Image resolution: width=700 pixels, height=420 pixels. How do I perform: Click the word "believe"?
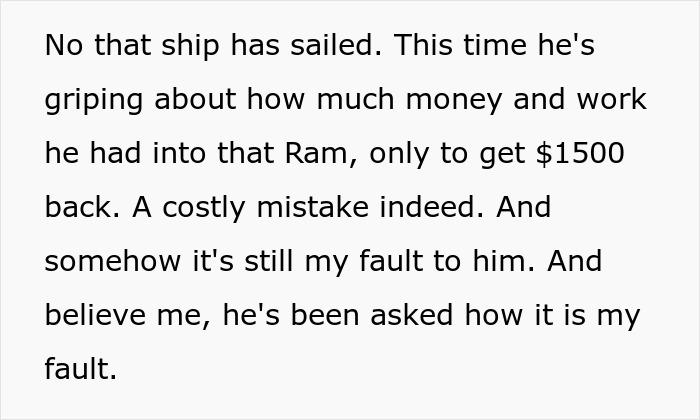click(x=95, y=316)
